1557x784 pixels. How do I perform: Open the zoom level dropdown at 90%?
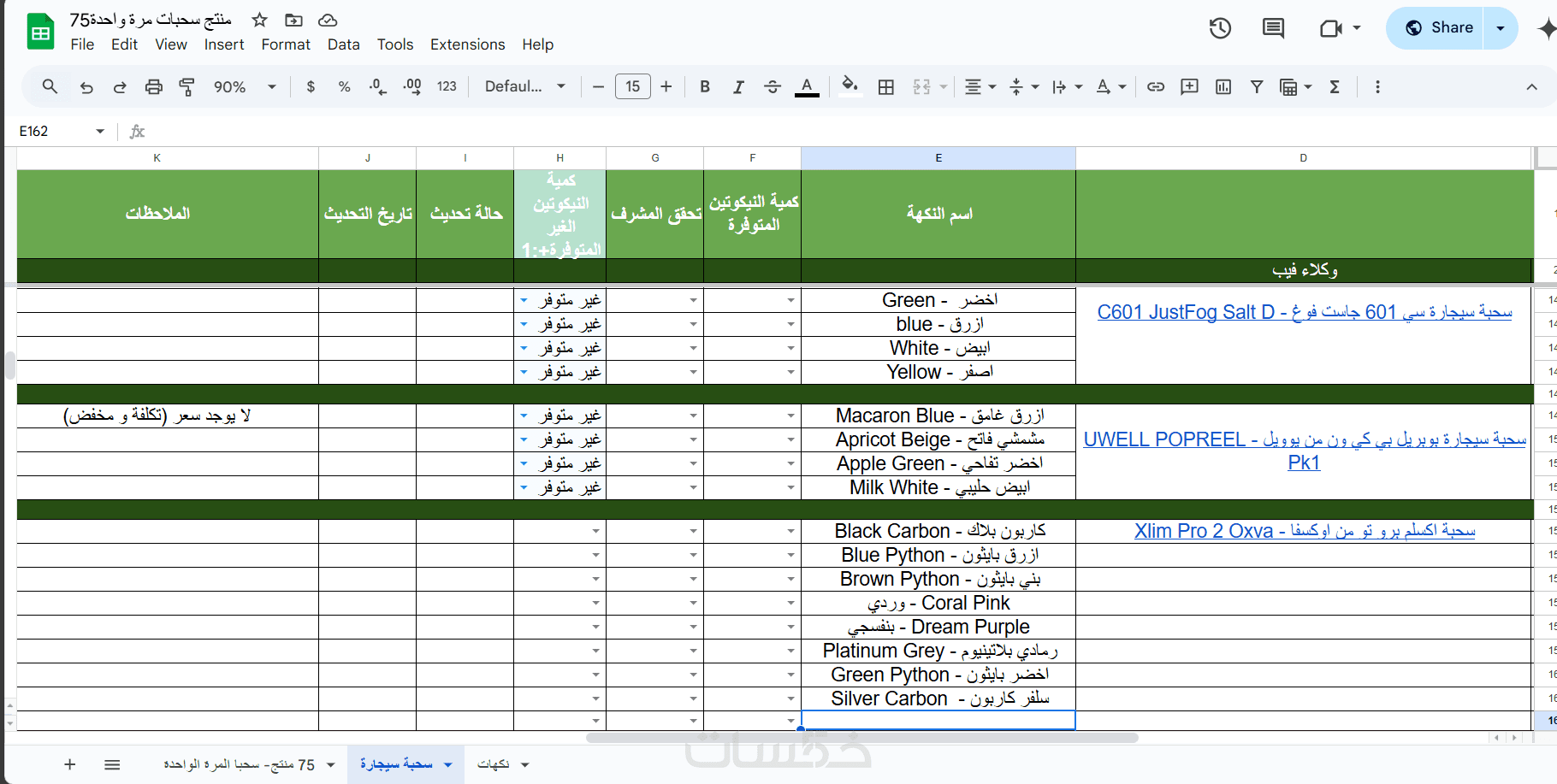(x=246, y=86)
